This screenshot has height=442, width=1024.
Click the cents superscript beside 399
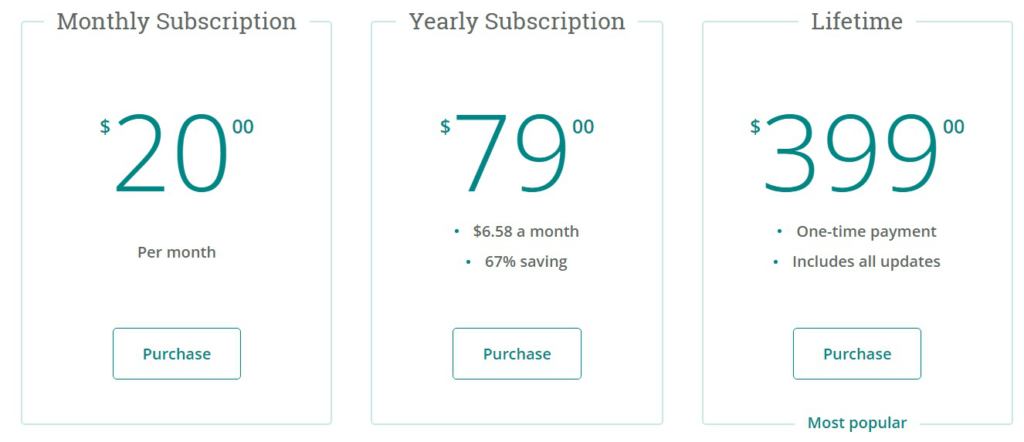pos(953,127)
